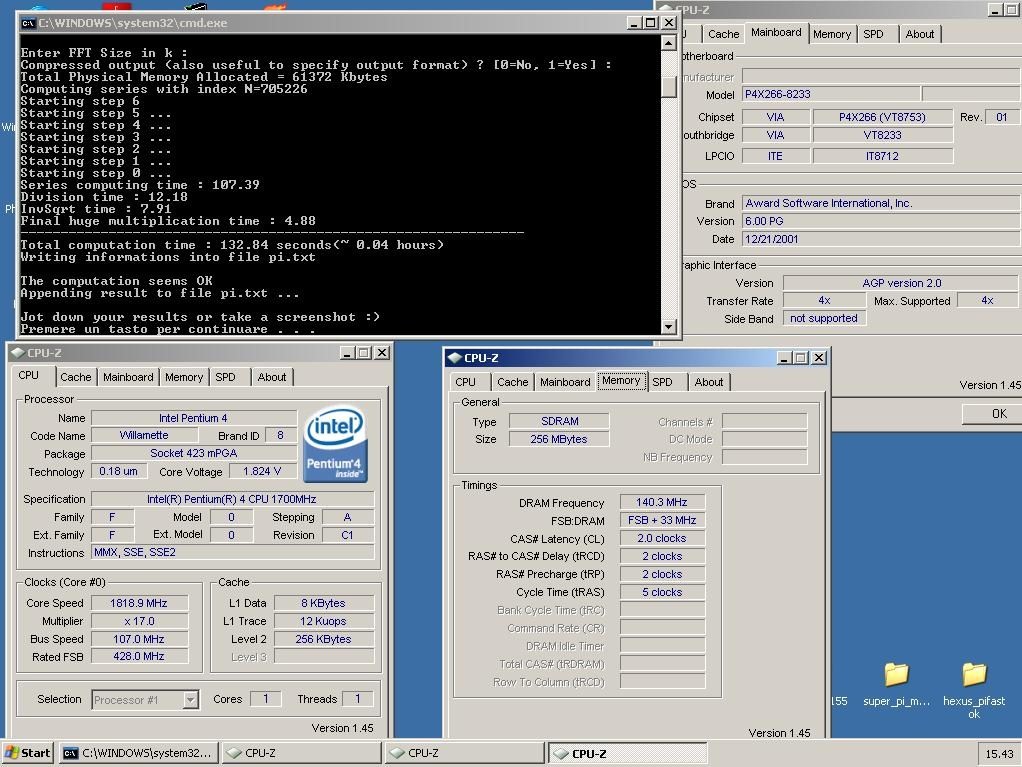Click the Willamette code name field

click(x=143, y=435)
